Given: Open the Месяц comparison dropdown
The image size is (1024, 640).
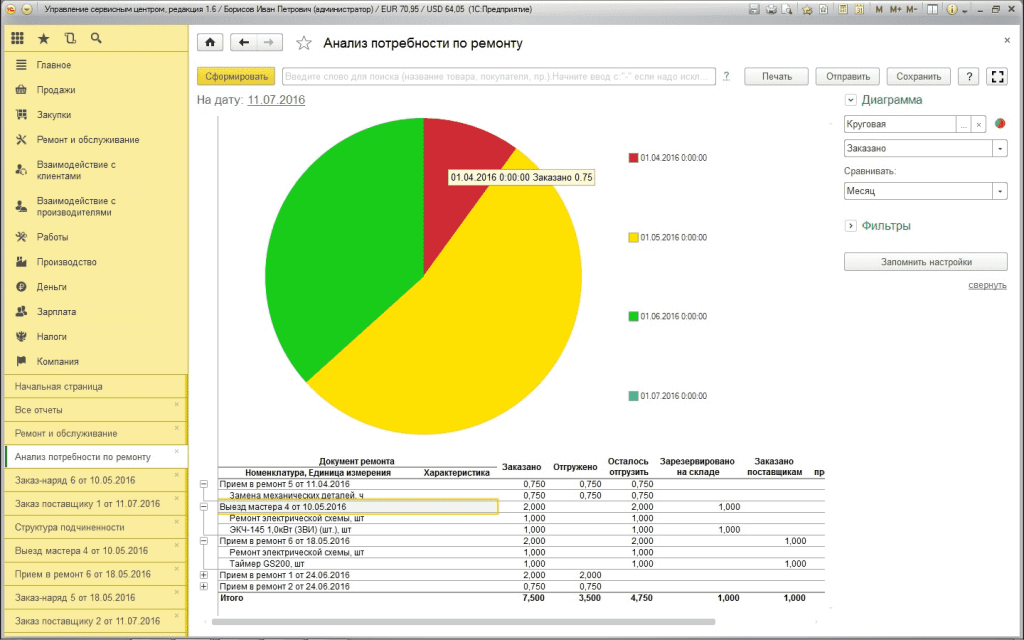Looking at the screenshot, I should coord(1000,191).
